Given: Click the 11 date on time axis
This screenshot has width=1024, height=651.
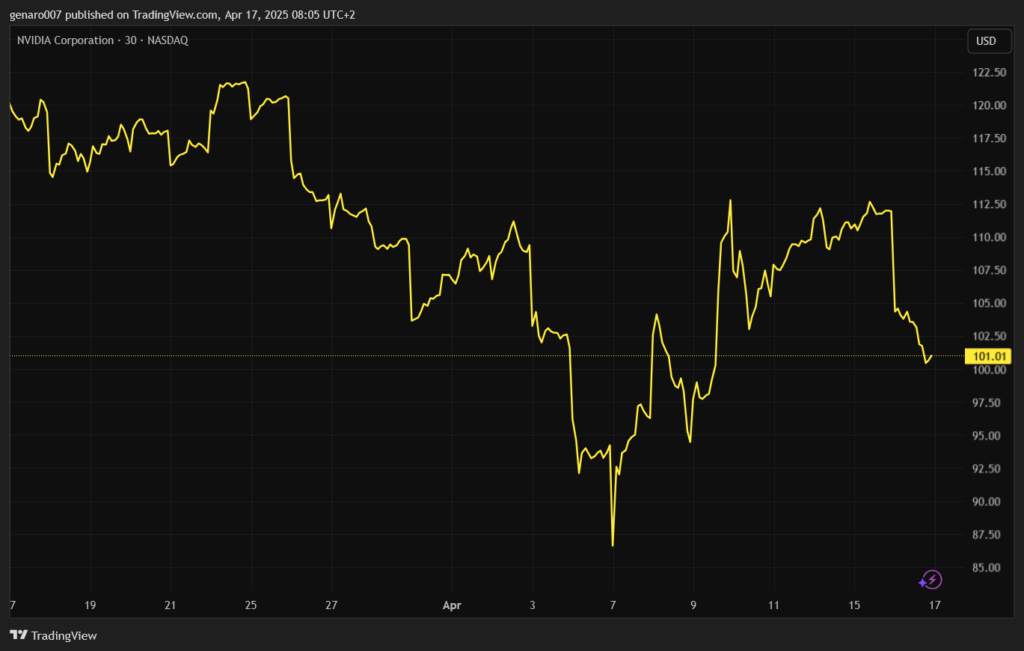Looking at the screenshot, I should (x=773, y=605).
